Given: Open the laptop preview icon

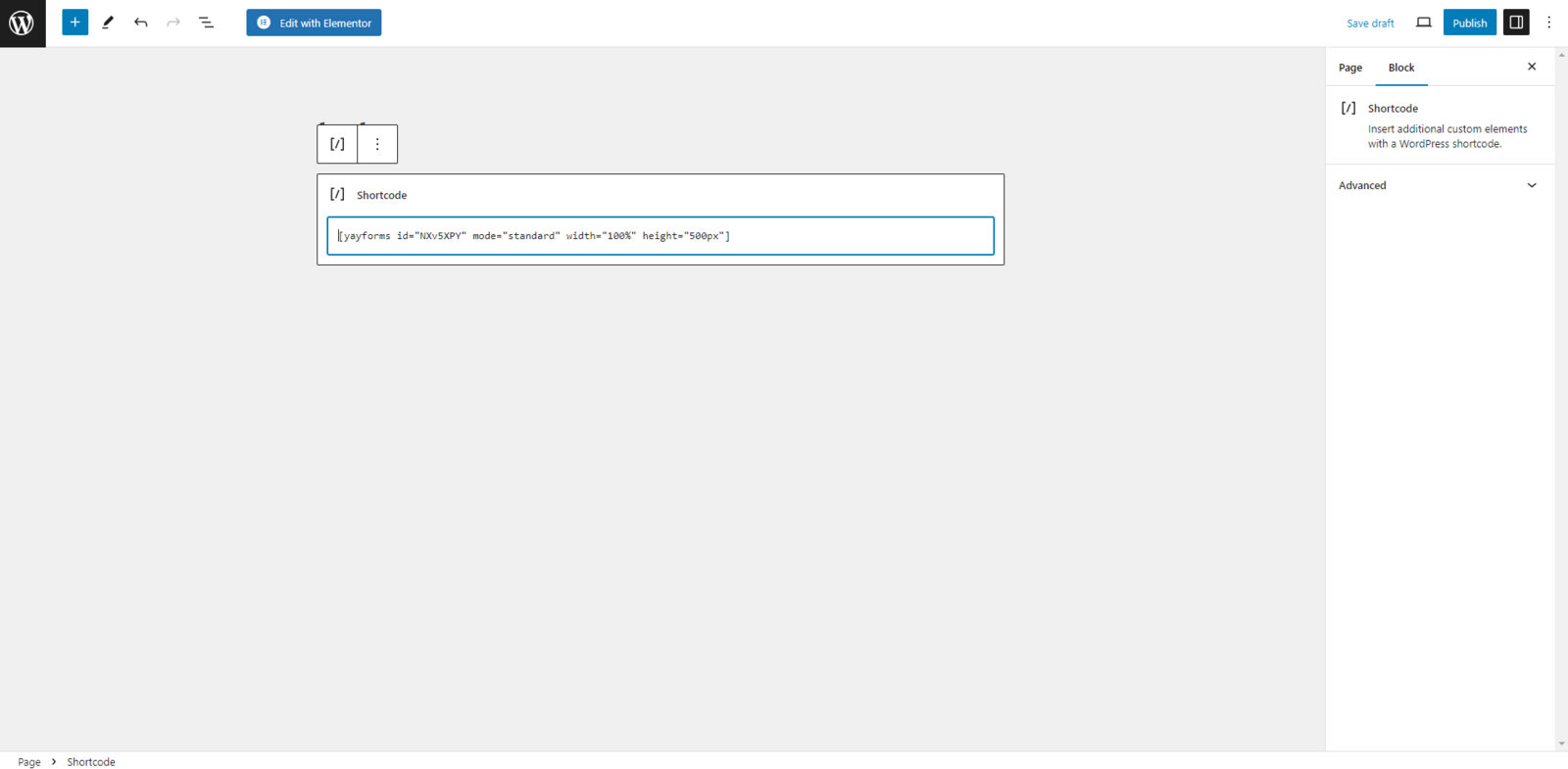Looking at the screenshot, I should pyautogui.click(x=1423, y=23).
